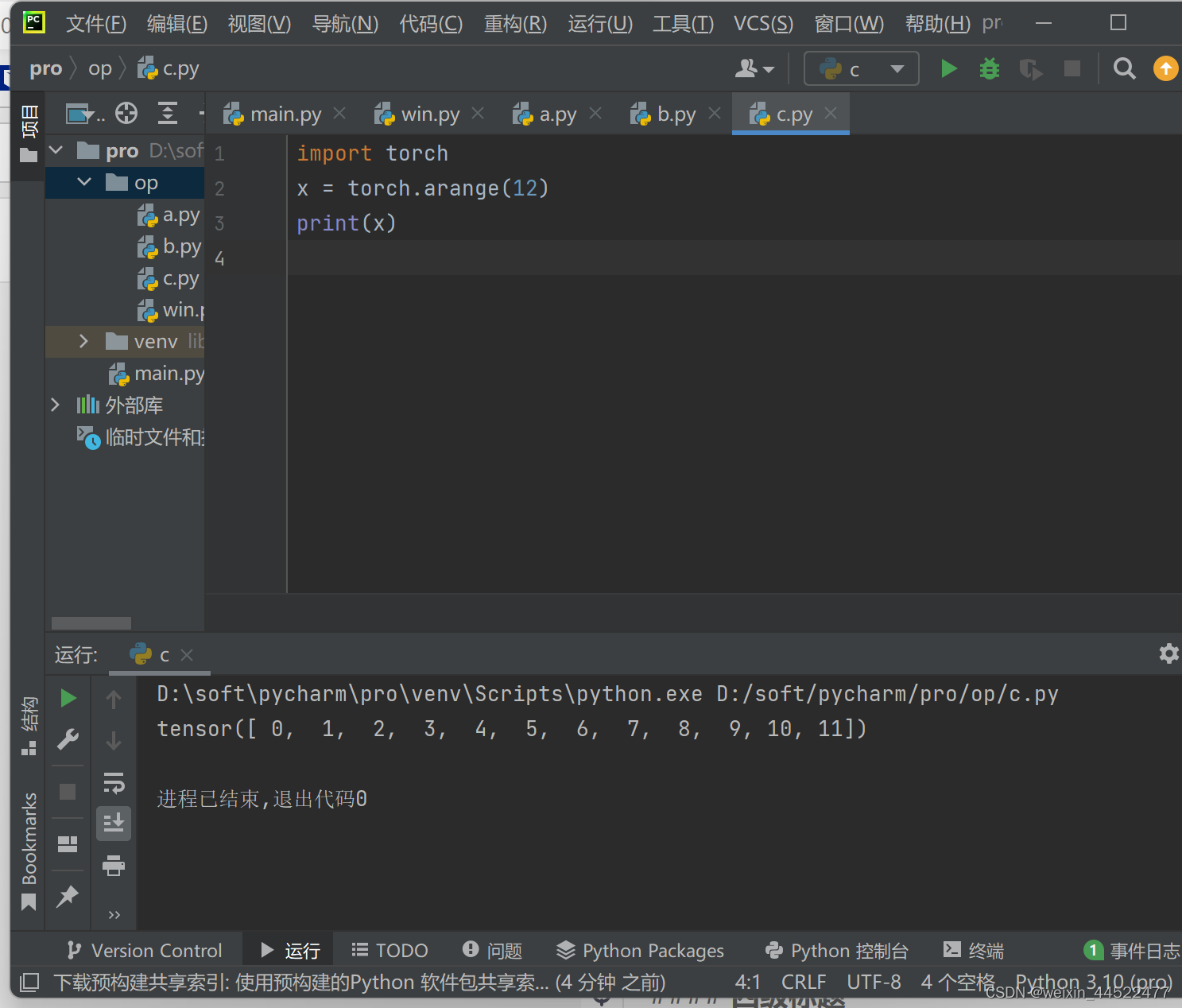Click tool window quick access icon
This screenshot has height=1008, width=1182.
(29, 983)
